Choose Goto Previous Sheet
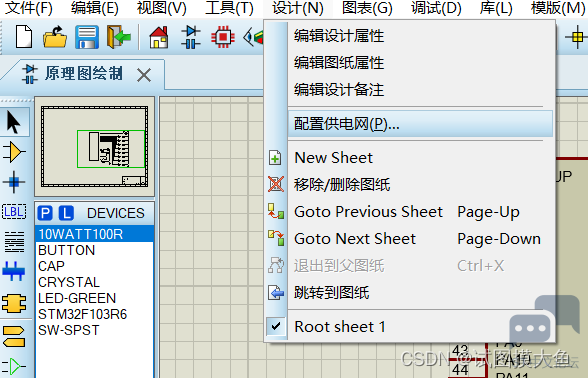 410,212
